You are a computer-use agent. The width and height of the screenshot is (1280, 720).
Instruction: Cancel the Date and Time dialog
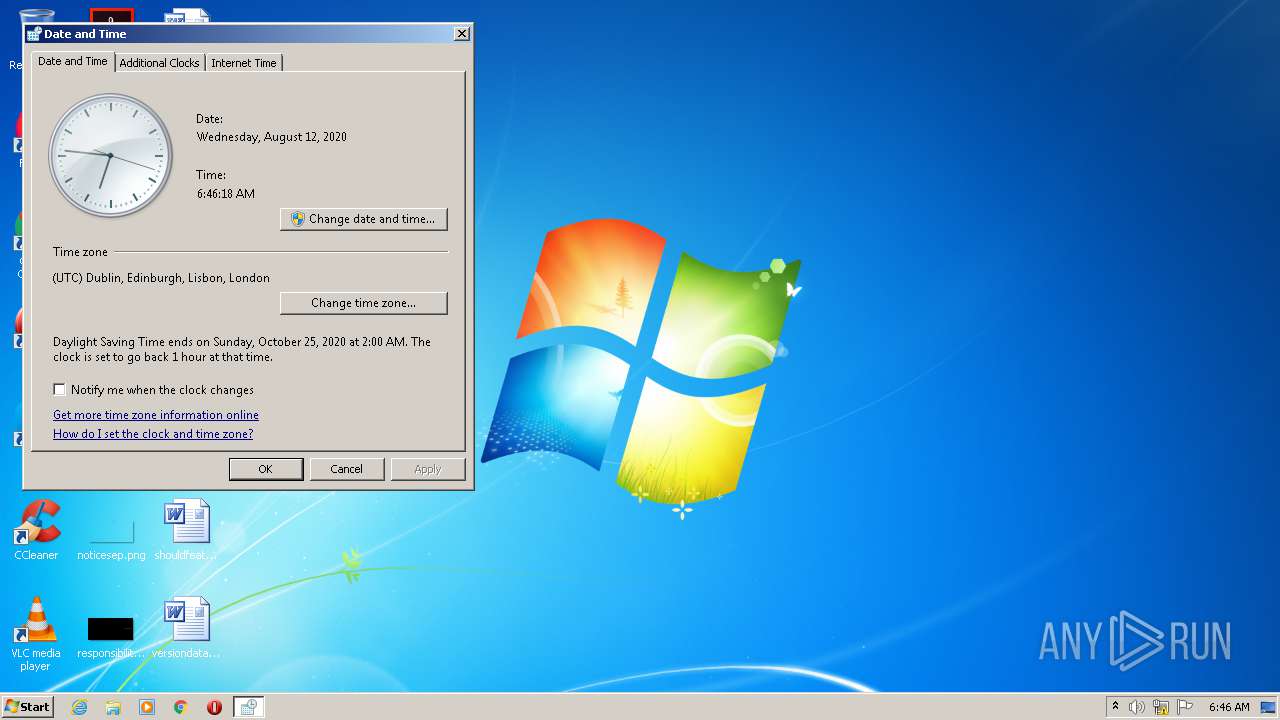point(347,469)
